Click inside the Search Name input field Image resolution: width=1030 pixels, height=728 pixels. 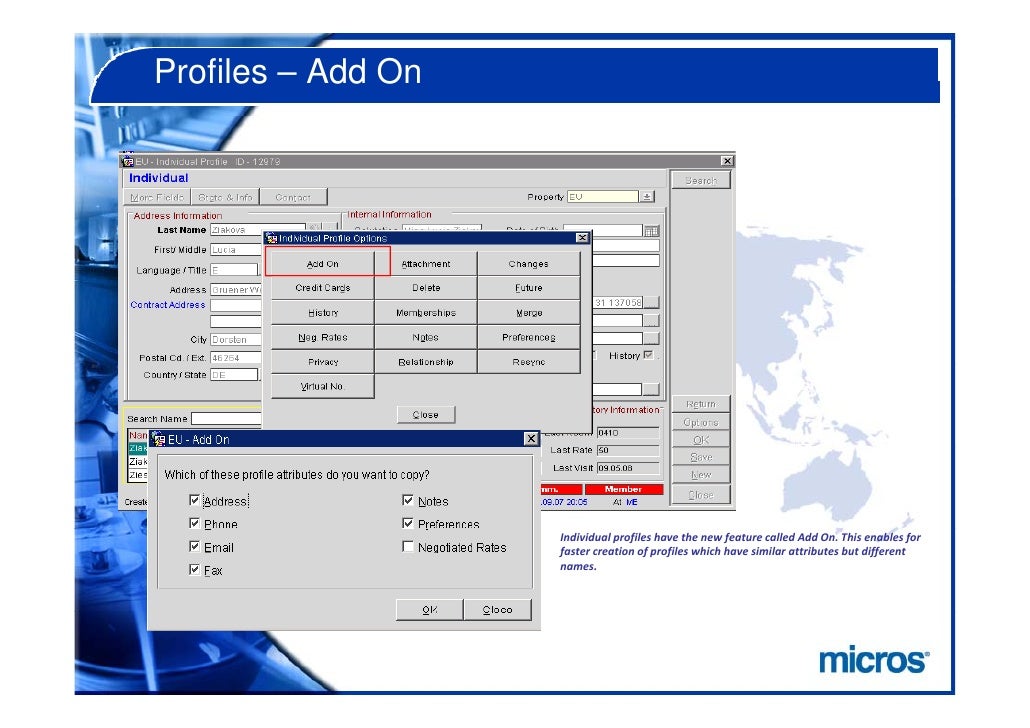226,419
